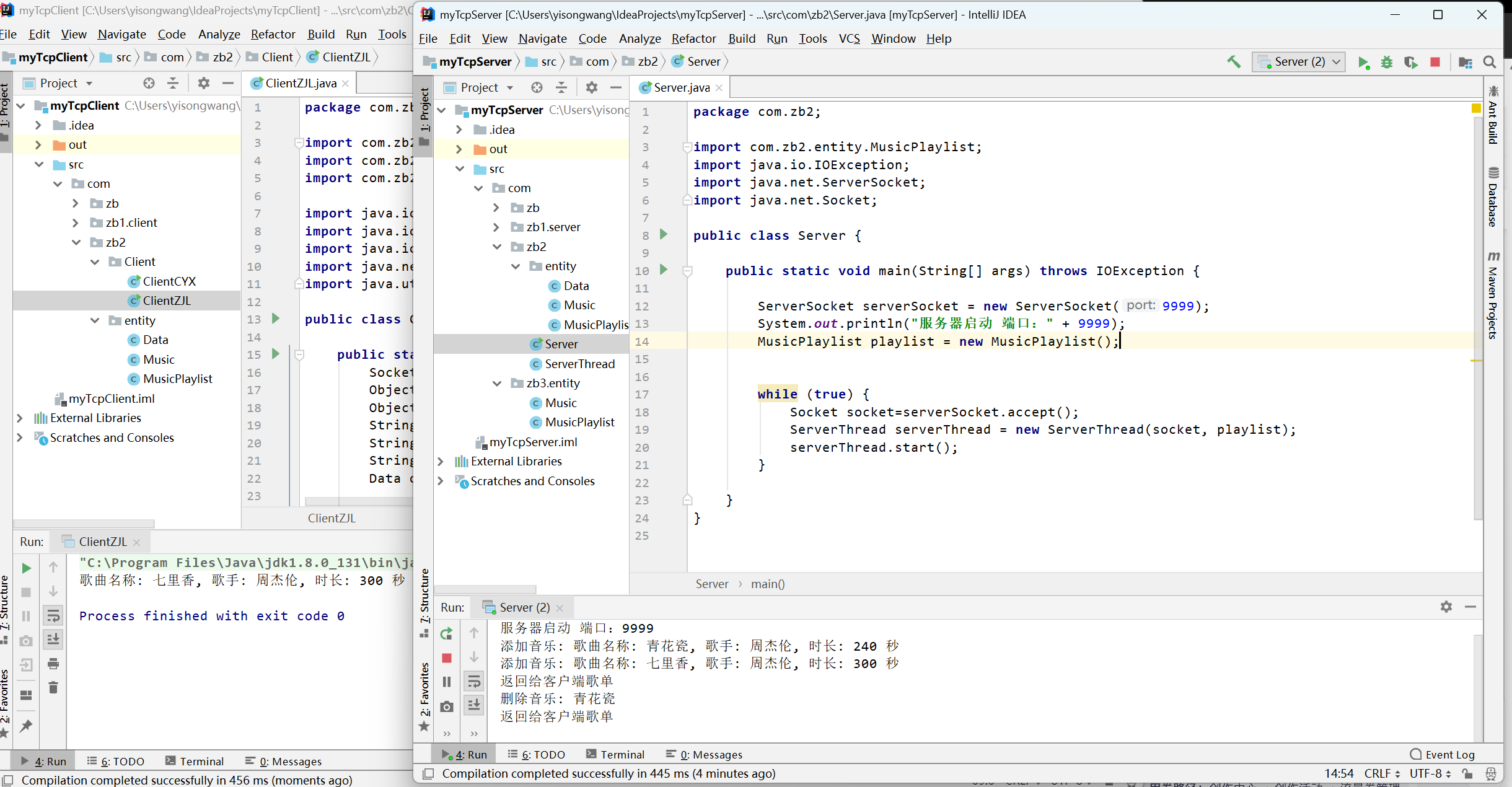Open the Refactor menu in the server window
The height and width of the screenshot is (787, 1512).
[693, 38]
